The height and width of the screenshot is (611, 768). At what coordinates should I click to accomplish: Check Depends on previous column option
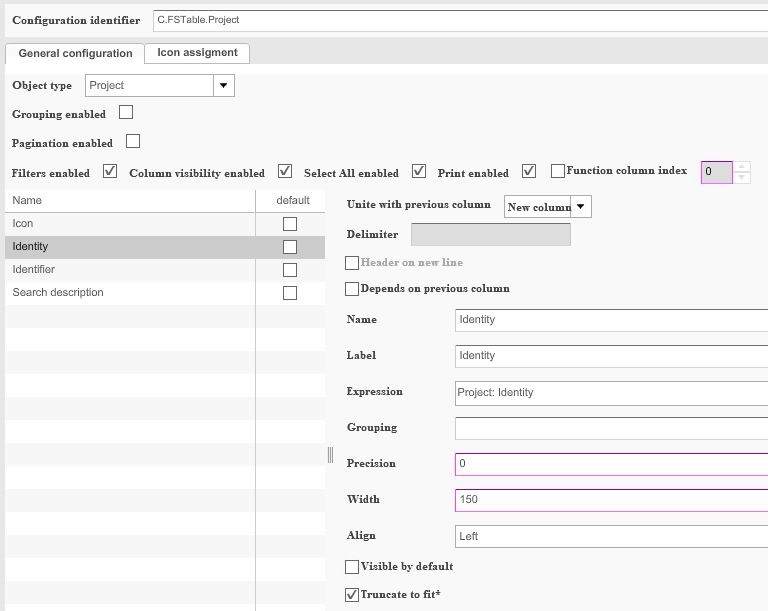click(352, 289)
